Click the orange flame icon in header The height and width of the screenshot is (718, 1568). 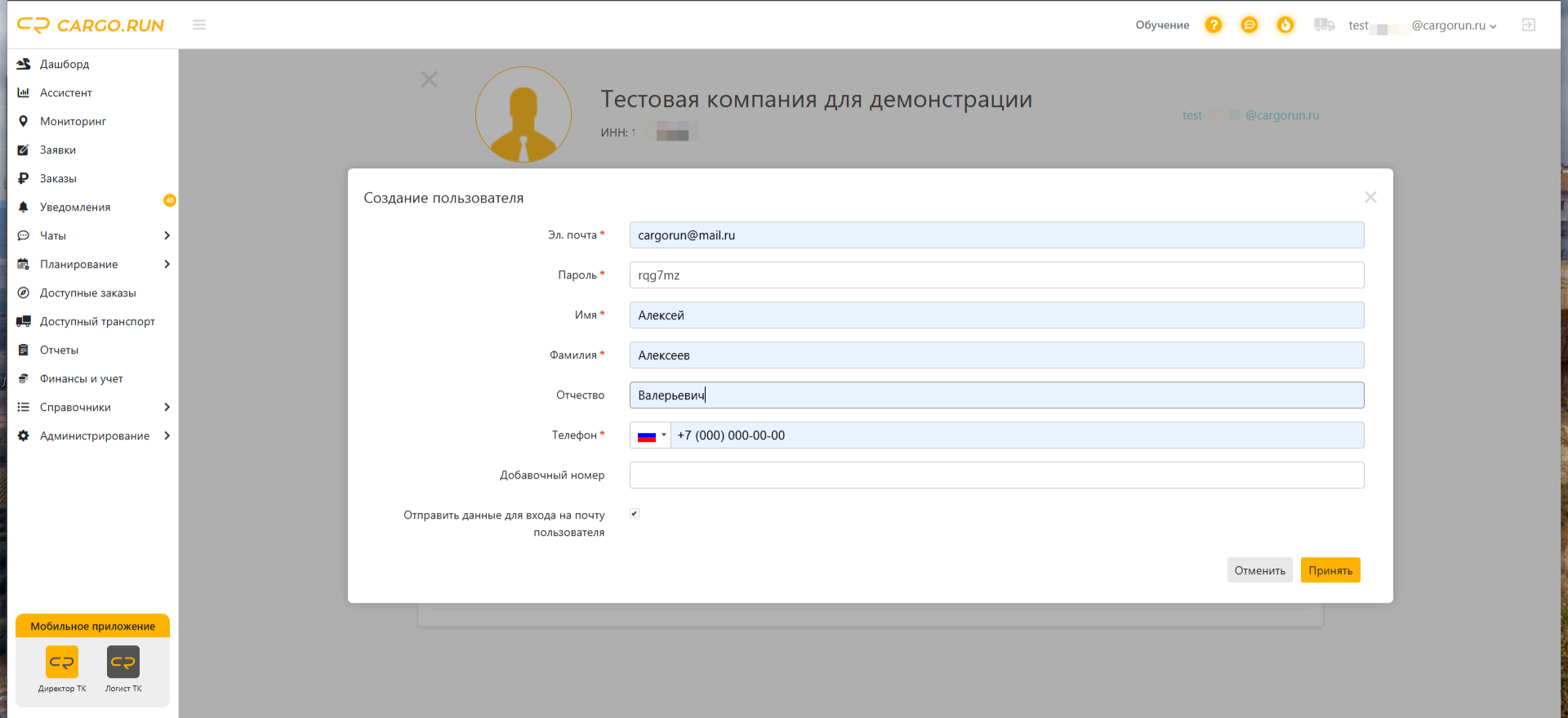[x=1285, y=25]
